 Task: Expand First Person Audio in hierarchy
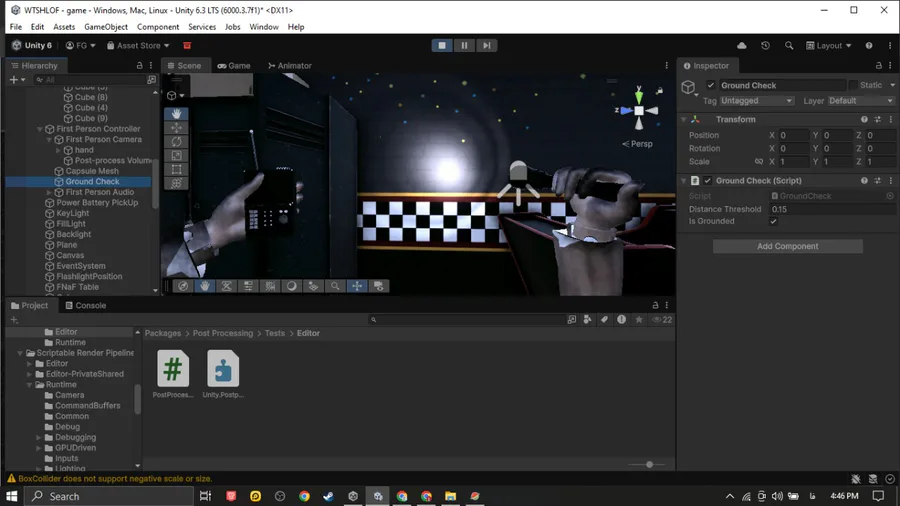tap(49, 192)
